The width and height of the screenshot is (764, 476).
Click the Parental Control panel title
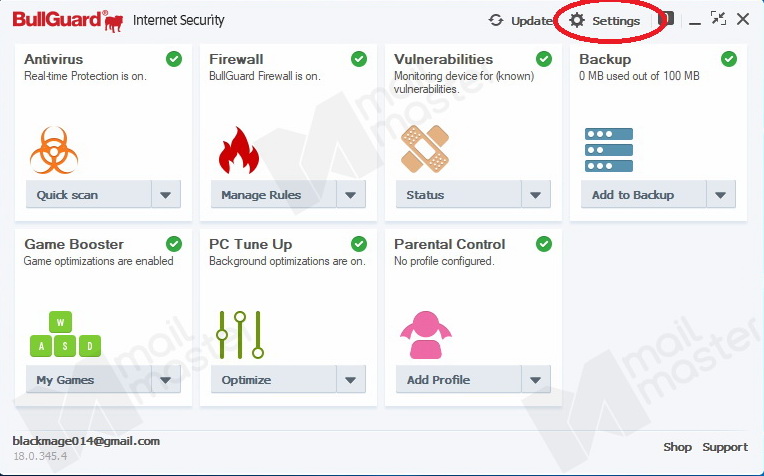click(x=450, y=244)
